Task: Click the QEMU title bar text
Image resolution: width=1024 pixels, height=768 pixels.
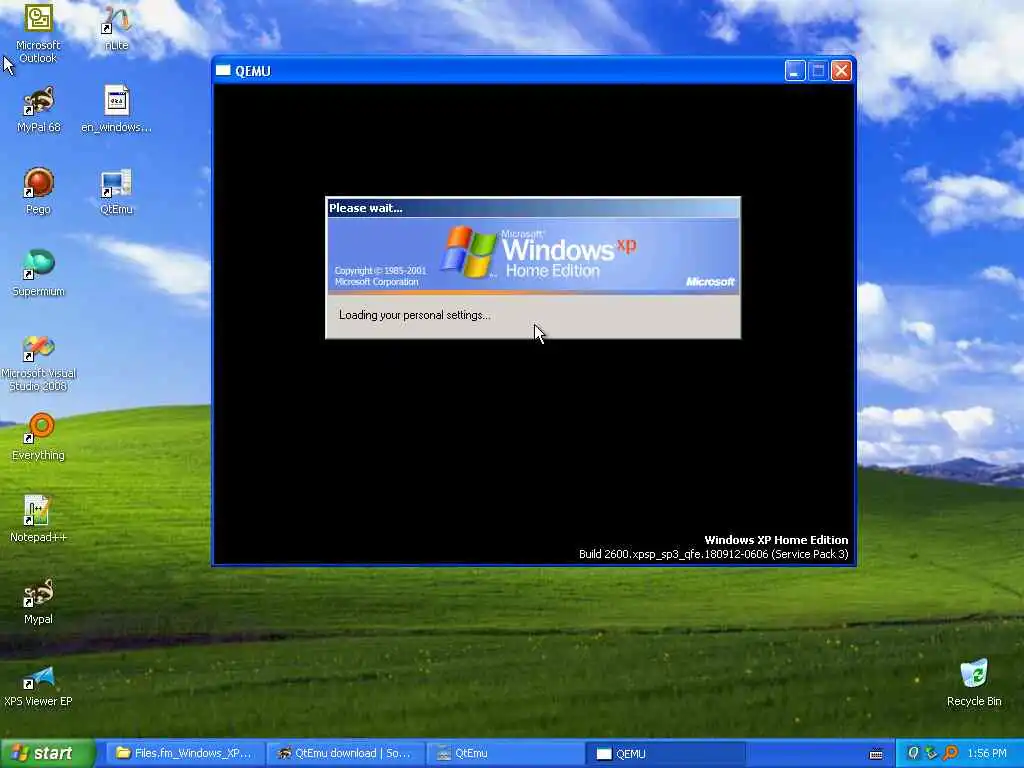Action: pos(253,71)
